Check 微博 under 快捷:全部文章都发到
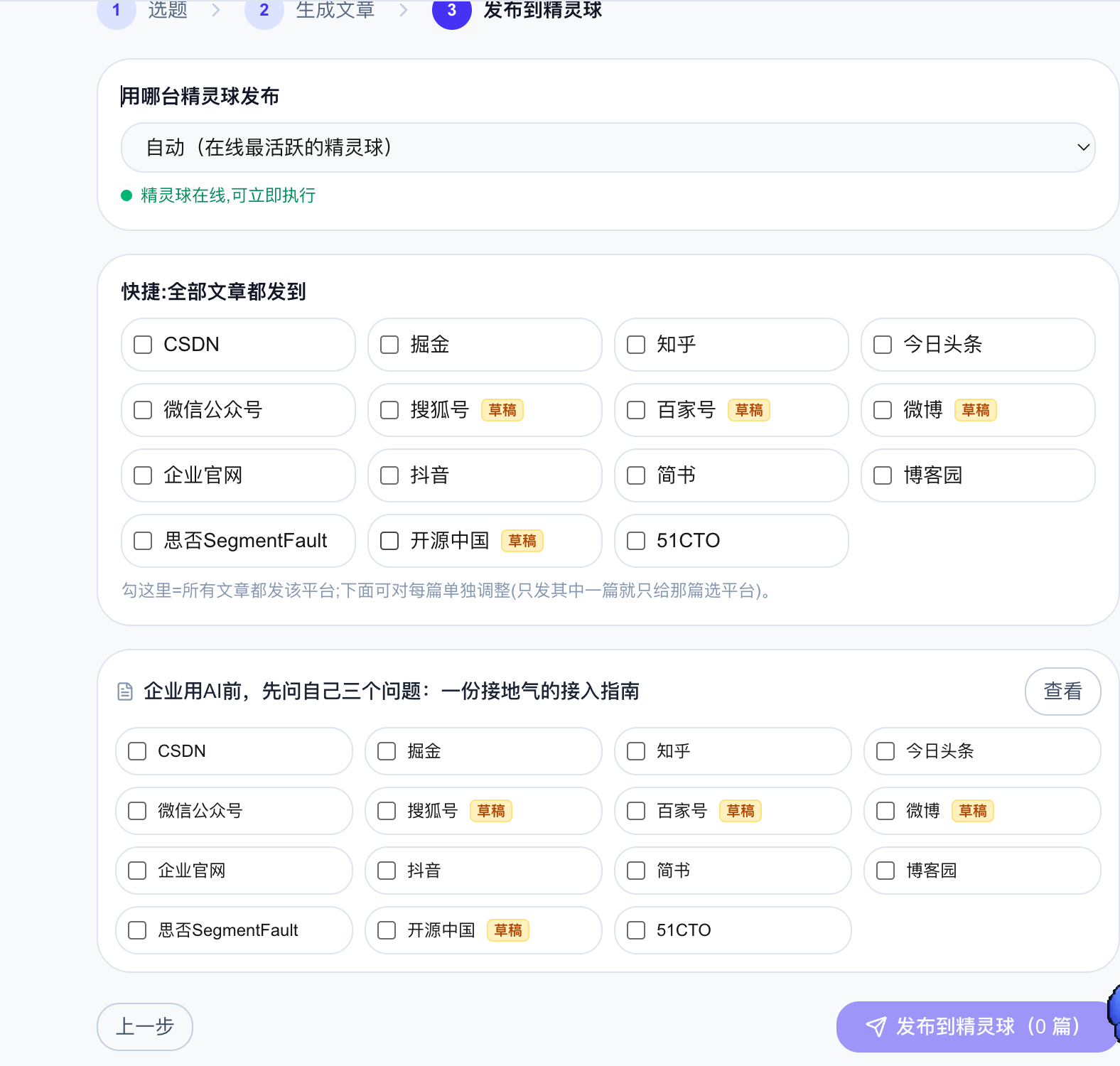This screenshot has height=1066, width=1120. (883, 410)
